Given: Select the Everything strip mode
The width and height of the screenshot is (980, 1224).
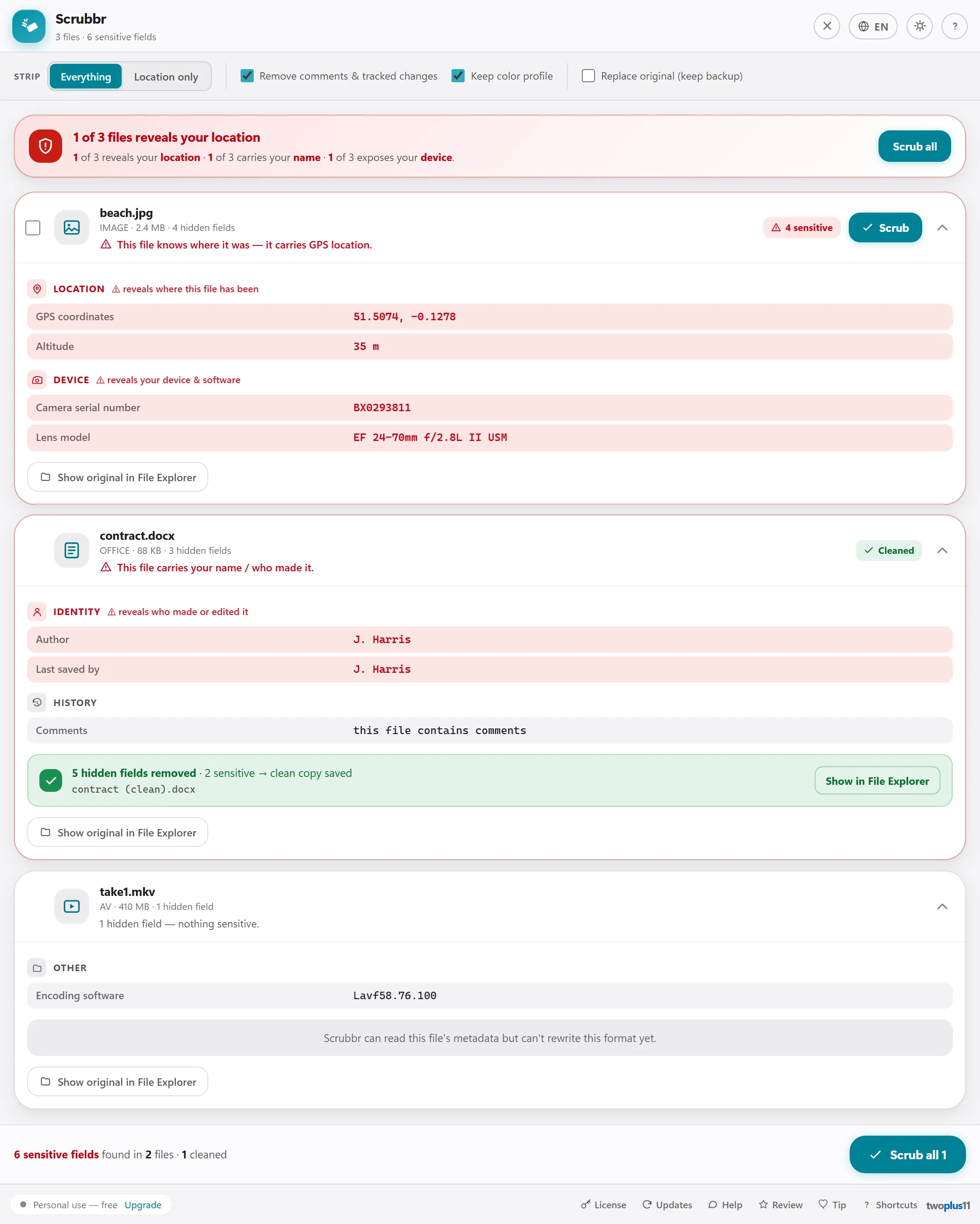Looking at the screenshot, I should tap(86, 76).
